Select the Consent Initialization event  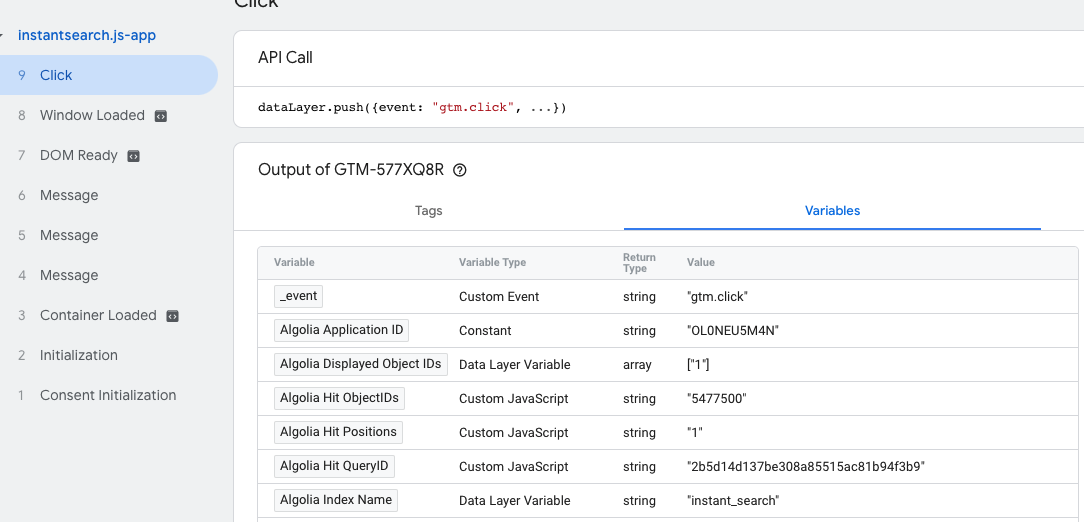coord(108,395)
